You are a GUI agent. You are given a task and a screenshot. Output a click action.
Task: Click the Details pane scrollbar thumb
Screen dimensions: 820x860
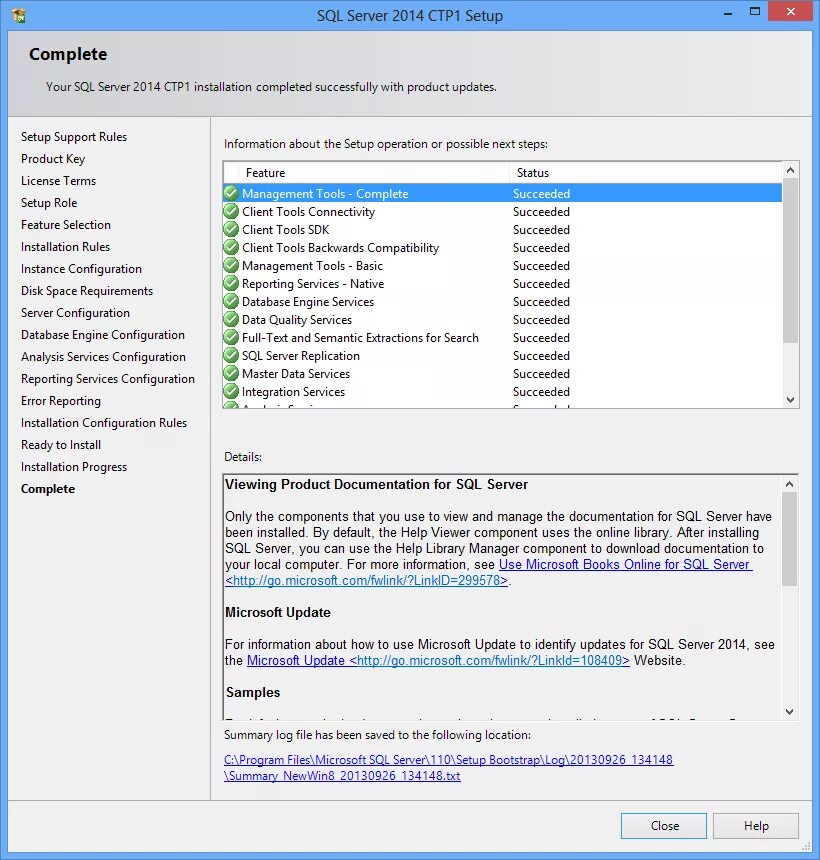click(x=789, y=539)
